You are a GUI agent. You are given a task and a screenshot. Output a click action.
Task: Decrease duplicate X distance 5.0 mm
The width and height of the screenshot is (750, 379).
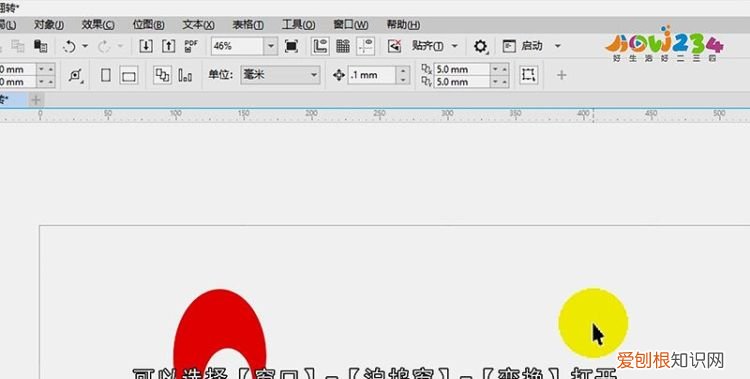tap(496, 69)
